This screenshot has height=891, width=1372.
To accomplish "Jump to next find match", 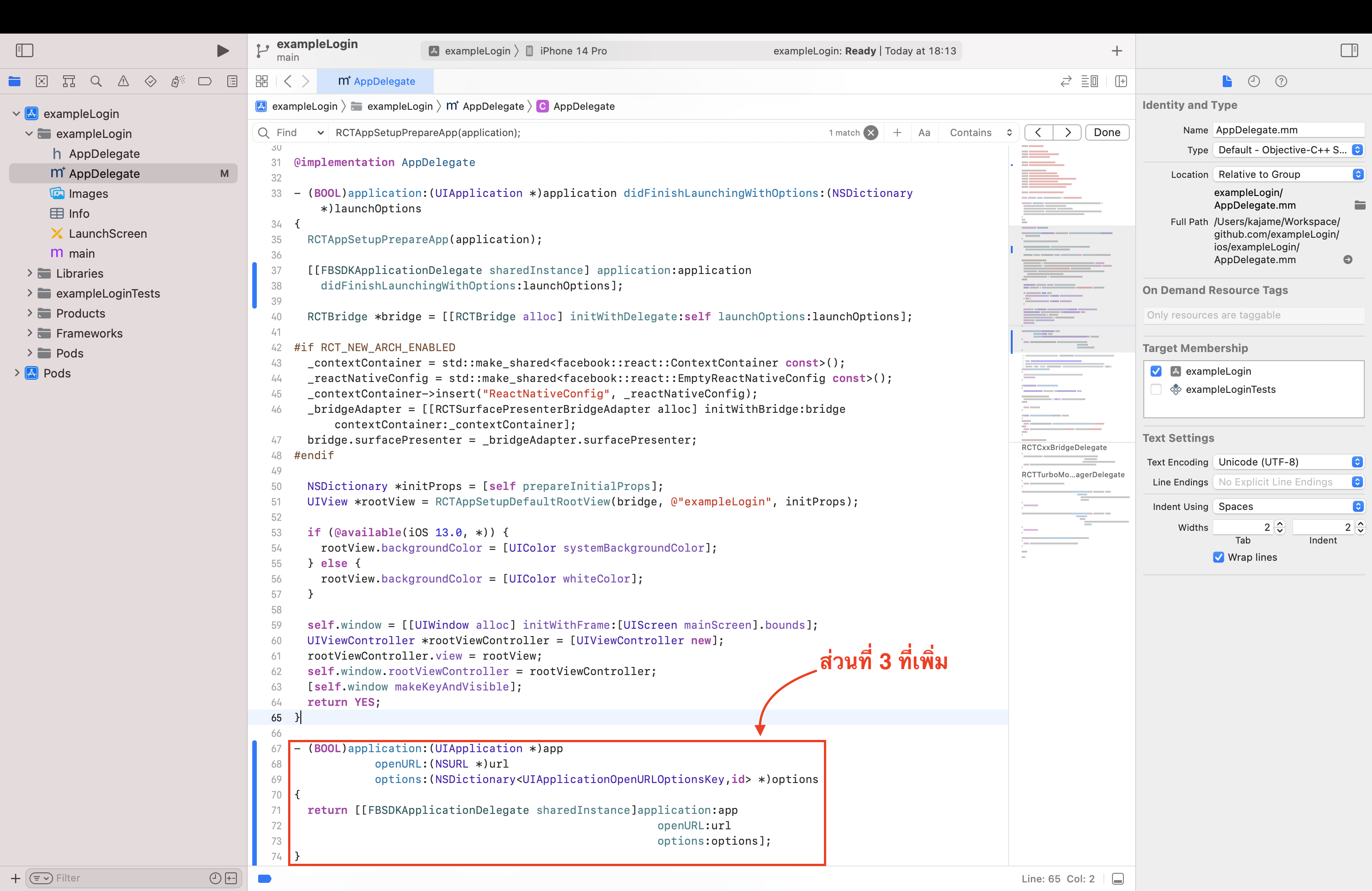I will click(1067, 132).
